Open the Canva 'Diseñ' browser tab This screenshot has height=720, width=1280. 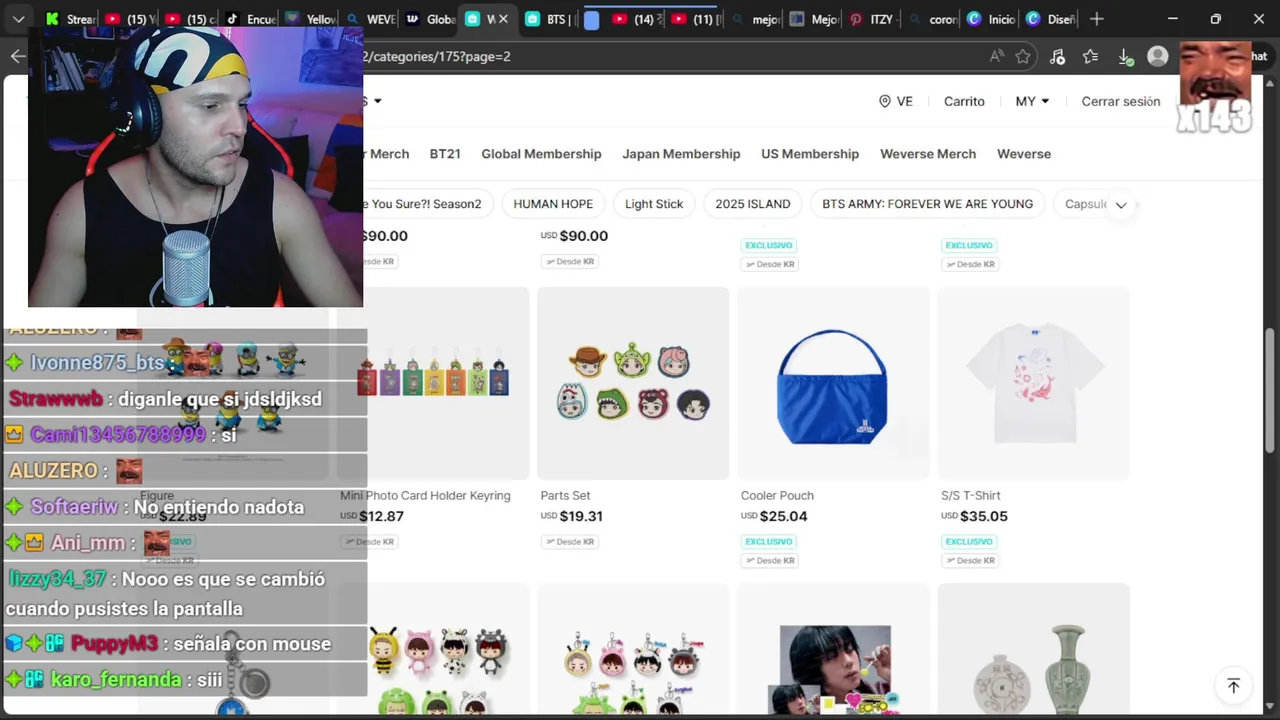pos(1051,19)
